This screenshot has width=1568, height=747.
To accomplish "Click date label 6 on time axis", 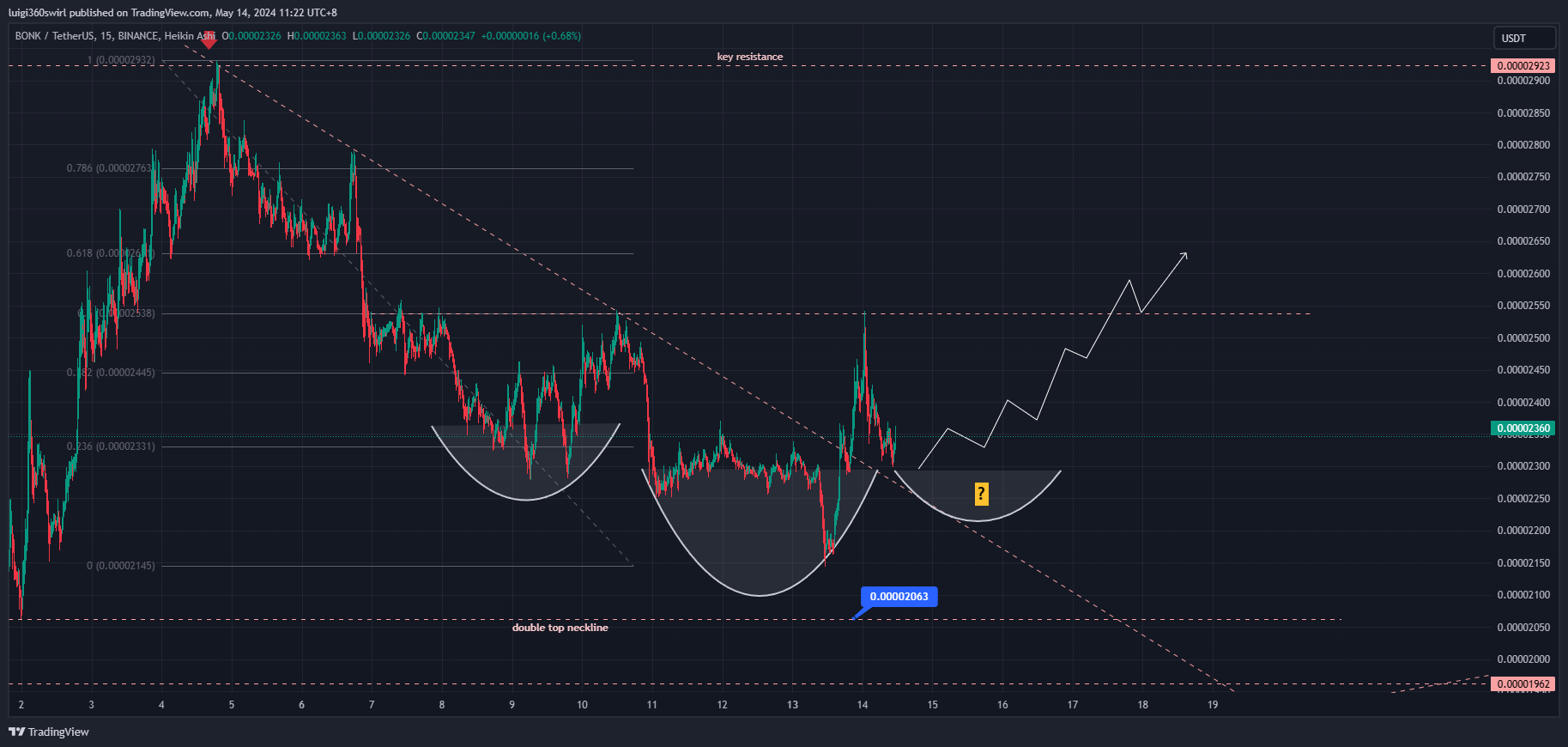I will 301,705.
